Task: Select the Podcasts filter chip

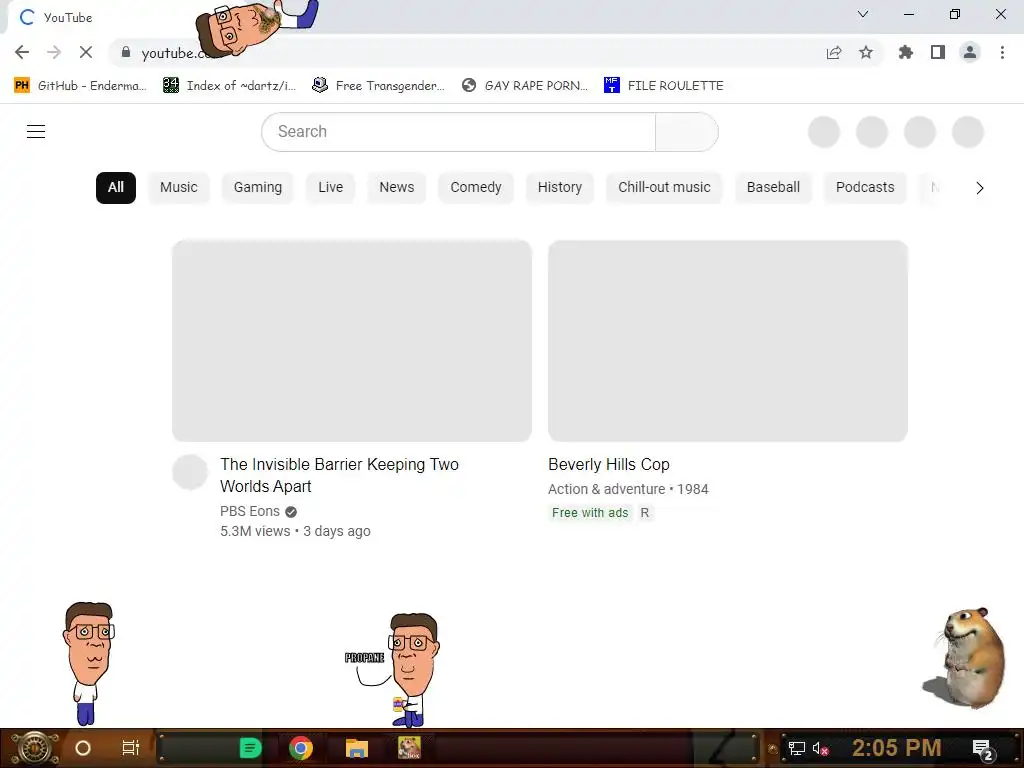Action: click(865, 187)
